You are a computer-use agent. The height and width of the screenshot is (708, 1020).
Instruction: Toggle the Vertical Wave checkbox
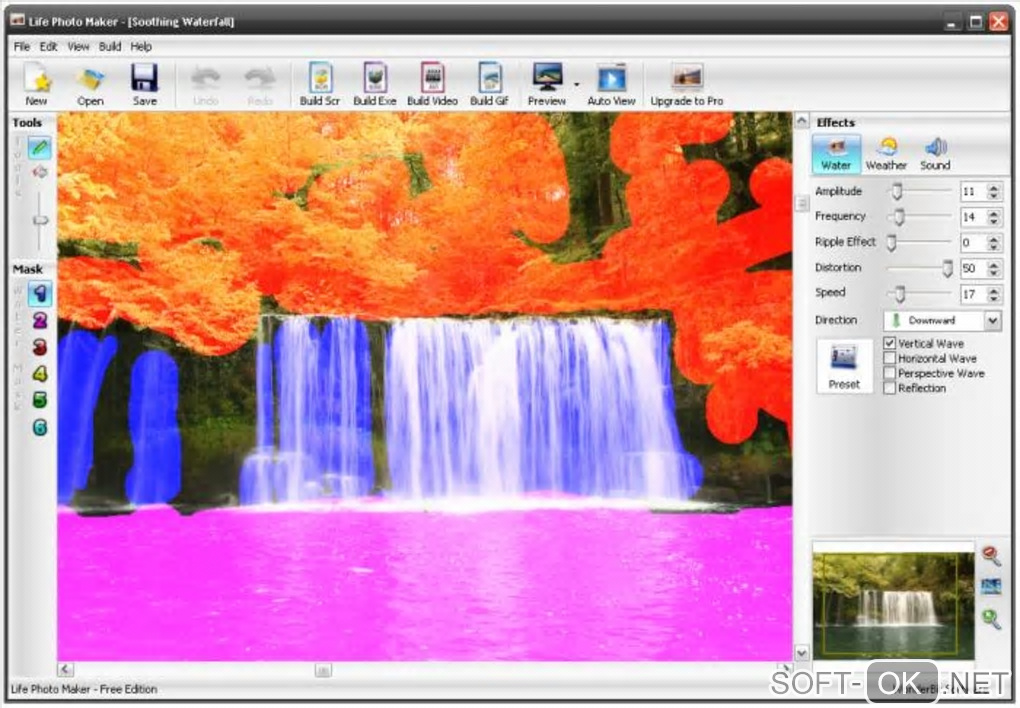[x=889, y=343]
